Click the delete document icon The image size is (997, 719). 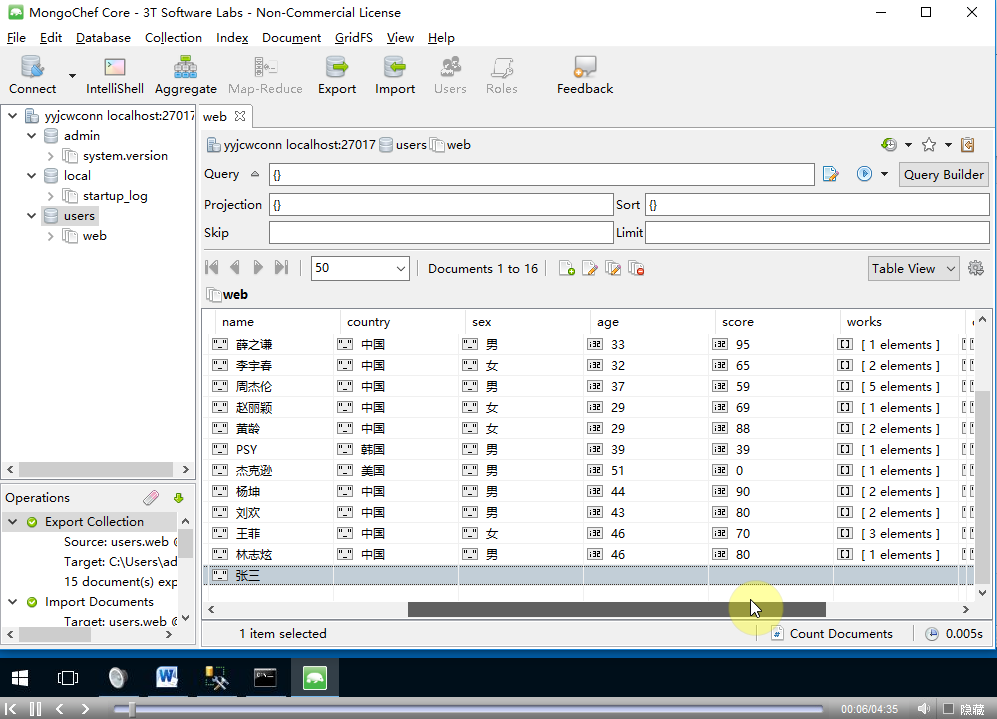point(636,268)
